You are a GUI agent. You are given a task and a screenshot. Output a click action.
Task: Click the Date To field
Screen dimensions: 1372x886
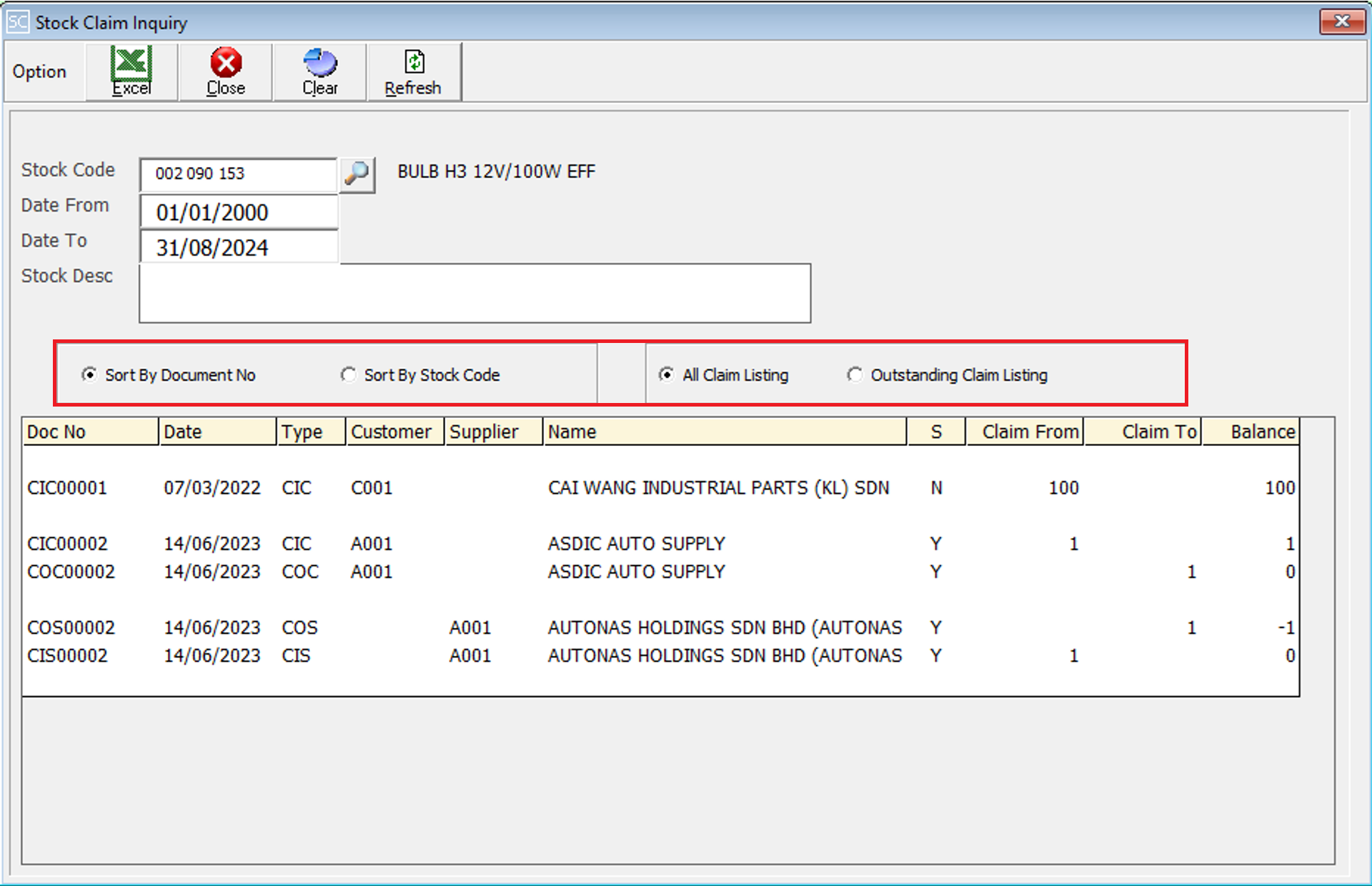pos(239,247)
